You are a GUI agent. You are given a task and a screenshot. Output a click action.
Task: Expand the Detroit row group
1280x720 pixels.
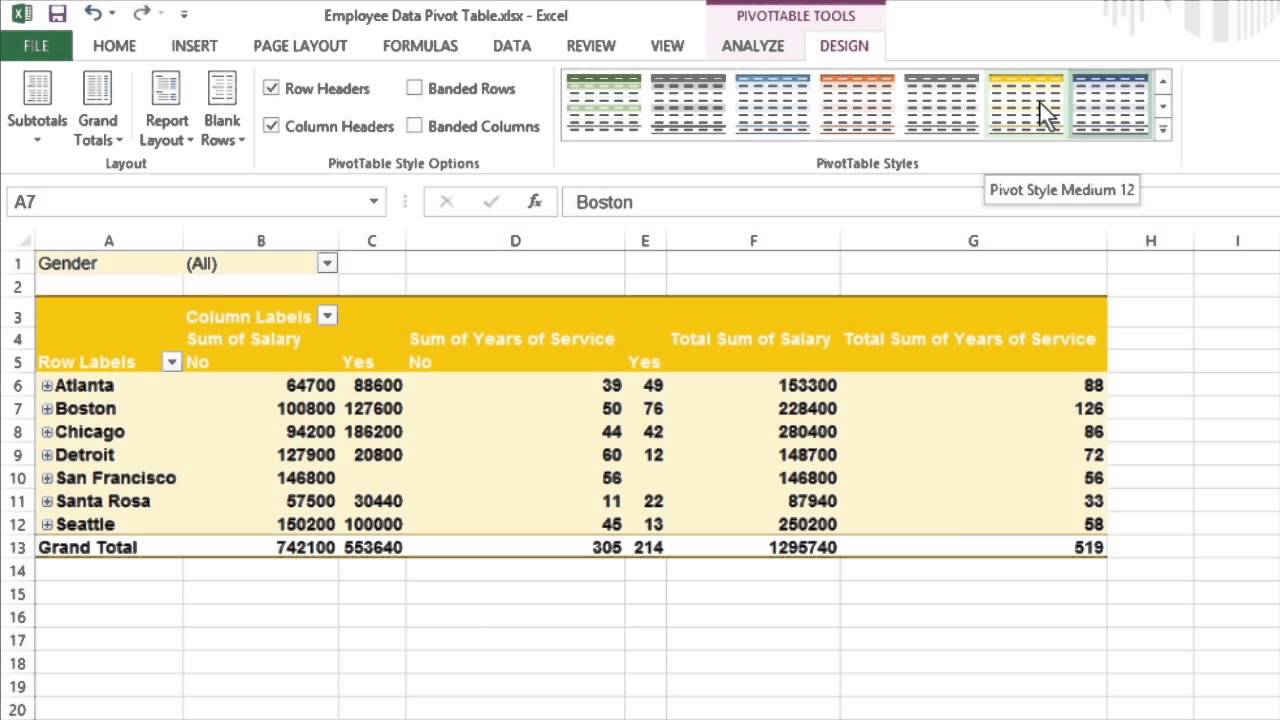point(47,454)
